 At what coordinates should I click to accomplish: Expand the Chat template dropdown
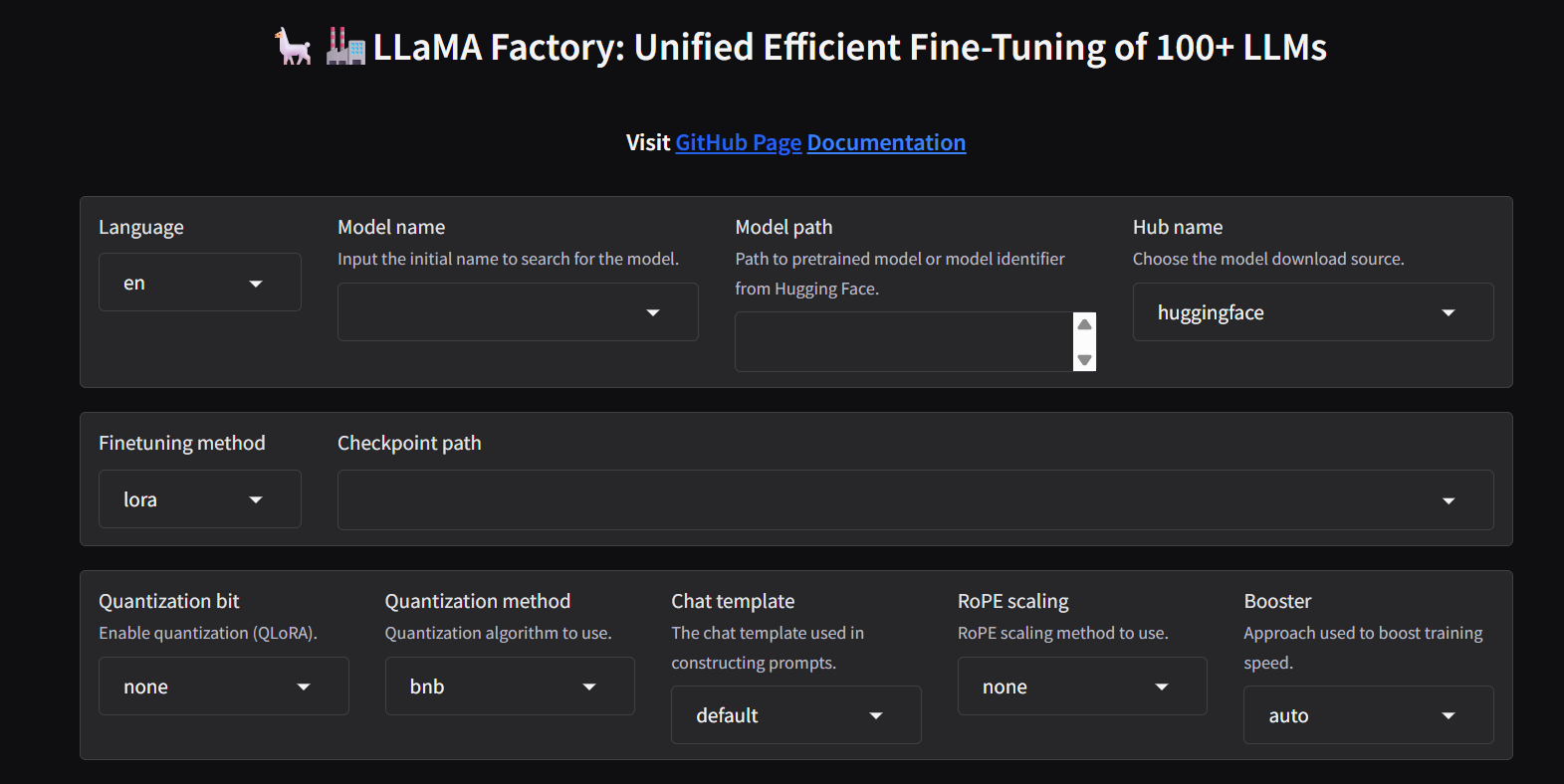(x=794, y=714)
